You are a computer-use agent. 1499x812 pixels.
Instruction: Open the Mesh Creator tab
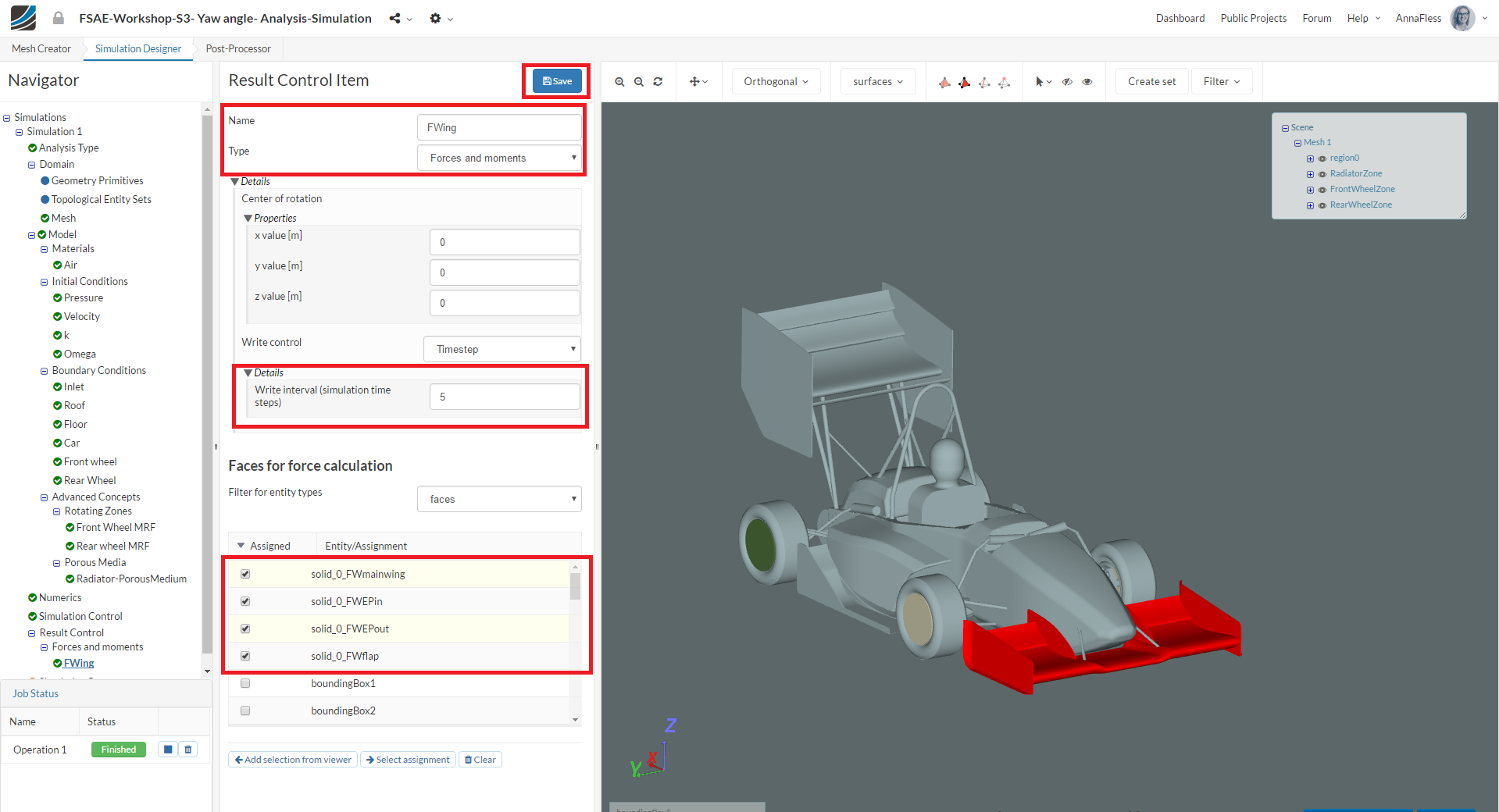[x=41, y=48]
